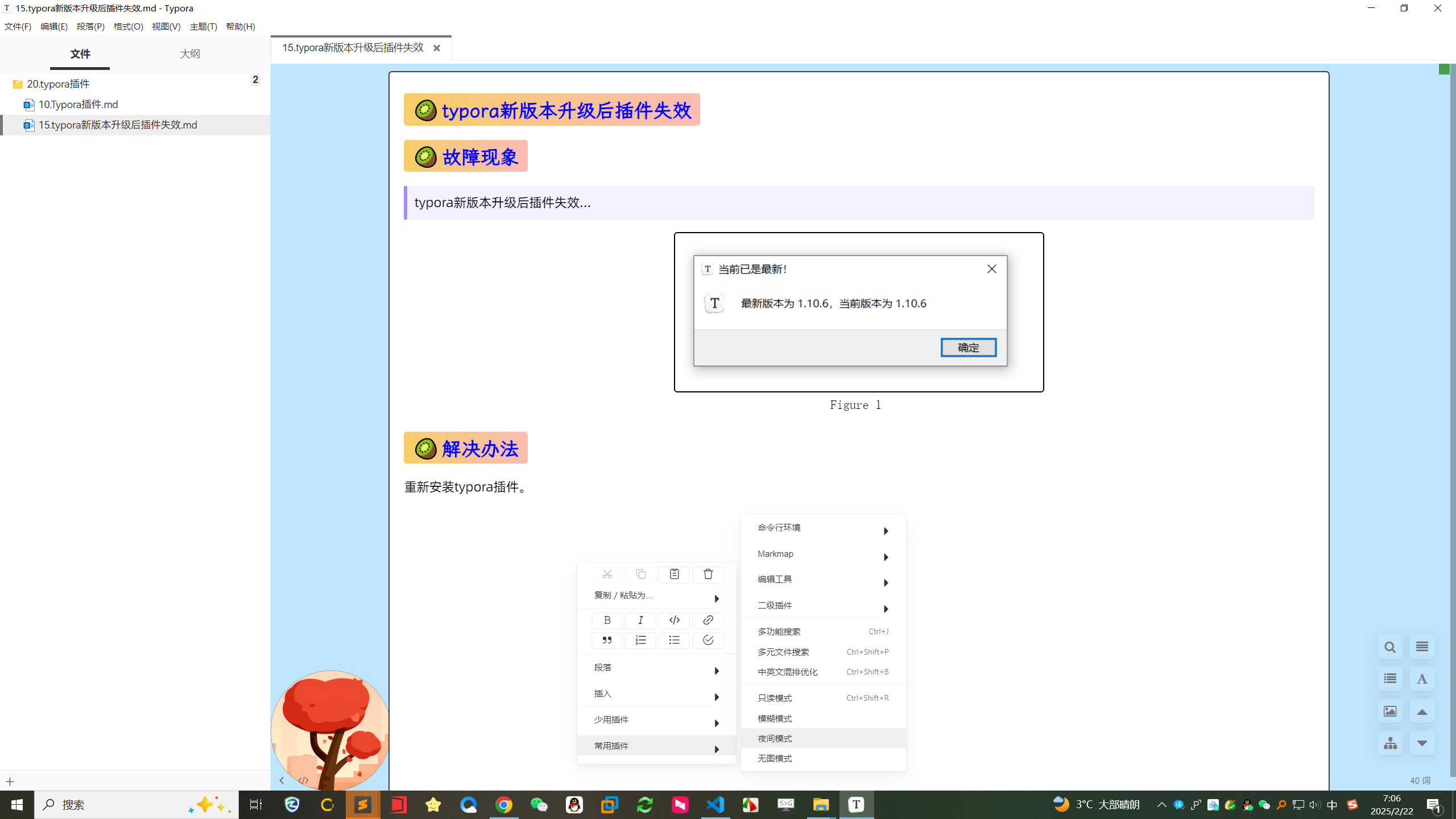Apply italic formatting from context menu
The height and width of the screenshot is (819, 1456).
tap(640, 620)
